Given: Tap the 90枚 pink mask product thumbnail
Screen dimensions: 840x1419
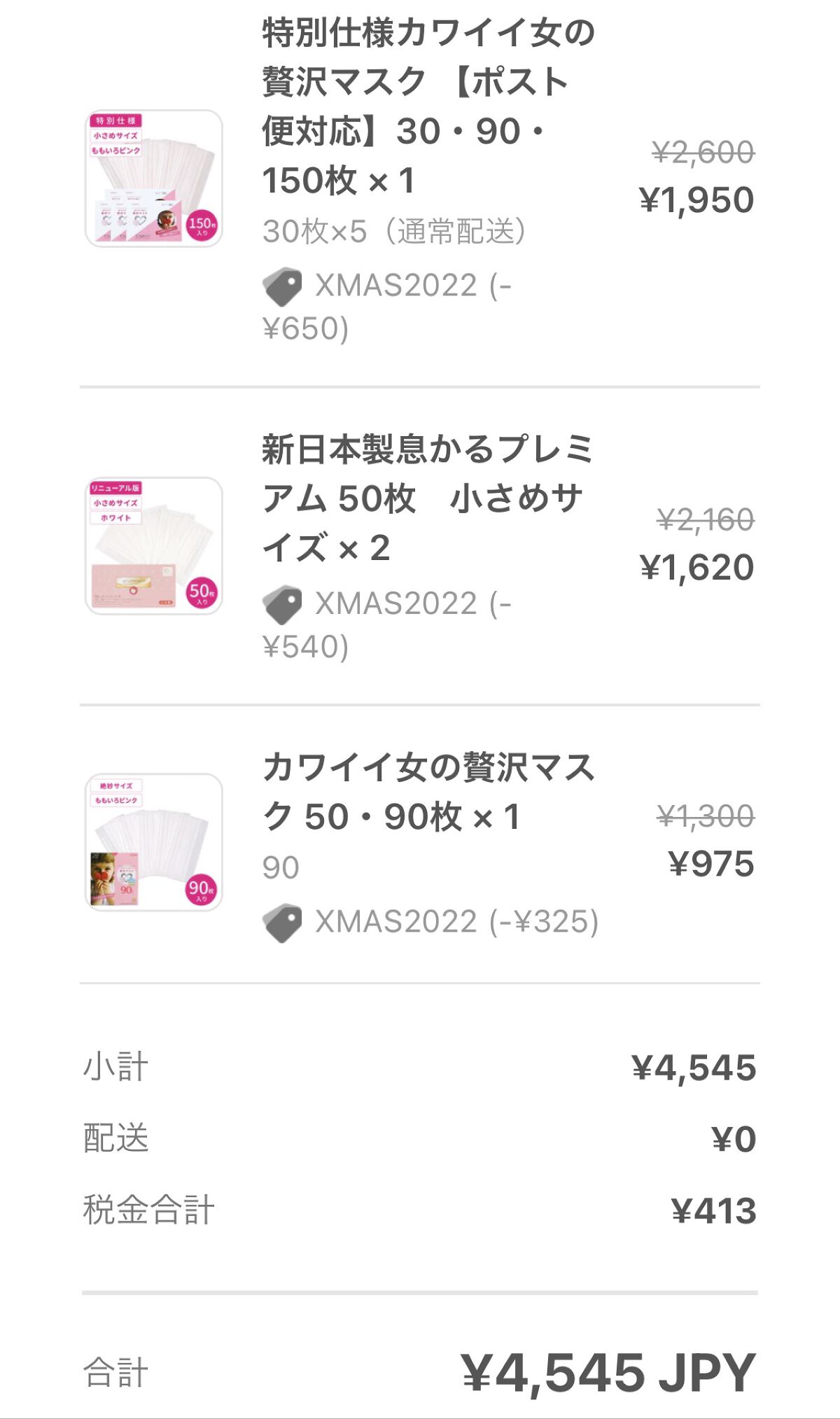Looking at the screenshot, I should pos(154,842).
